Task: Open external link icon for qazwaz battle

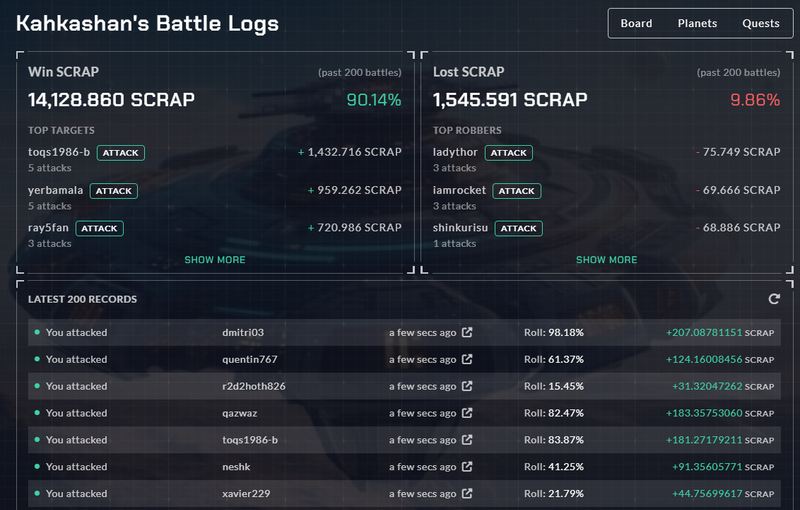Action: 467,413
